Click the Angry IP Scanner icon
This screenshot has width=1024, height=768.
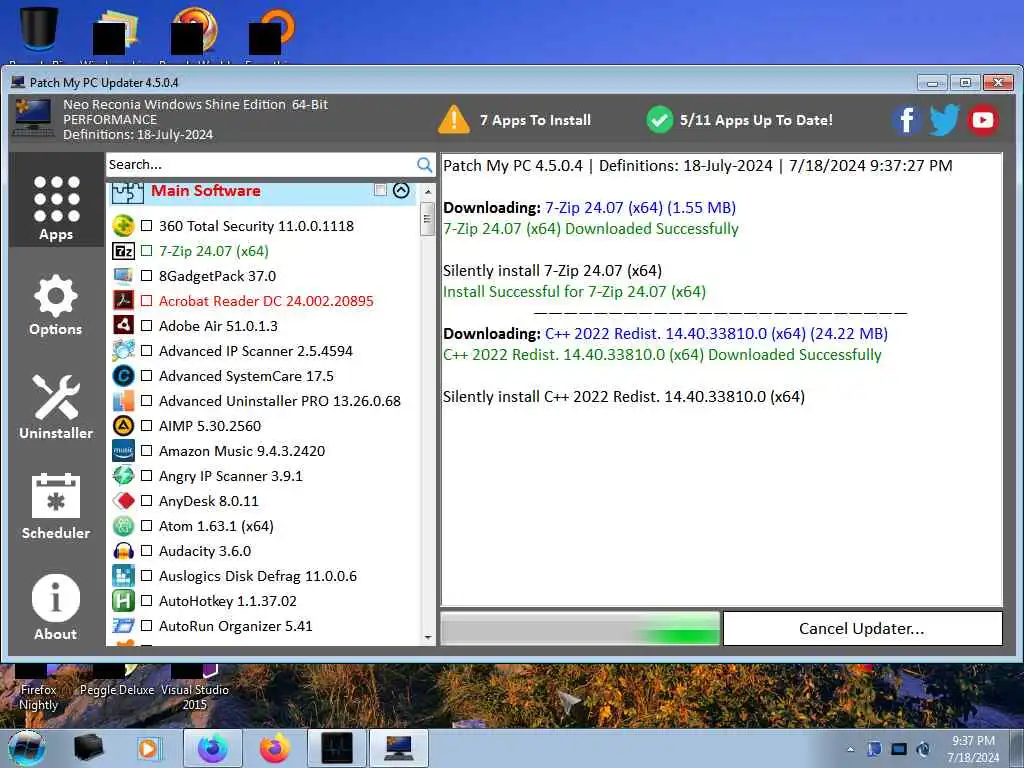123,475
